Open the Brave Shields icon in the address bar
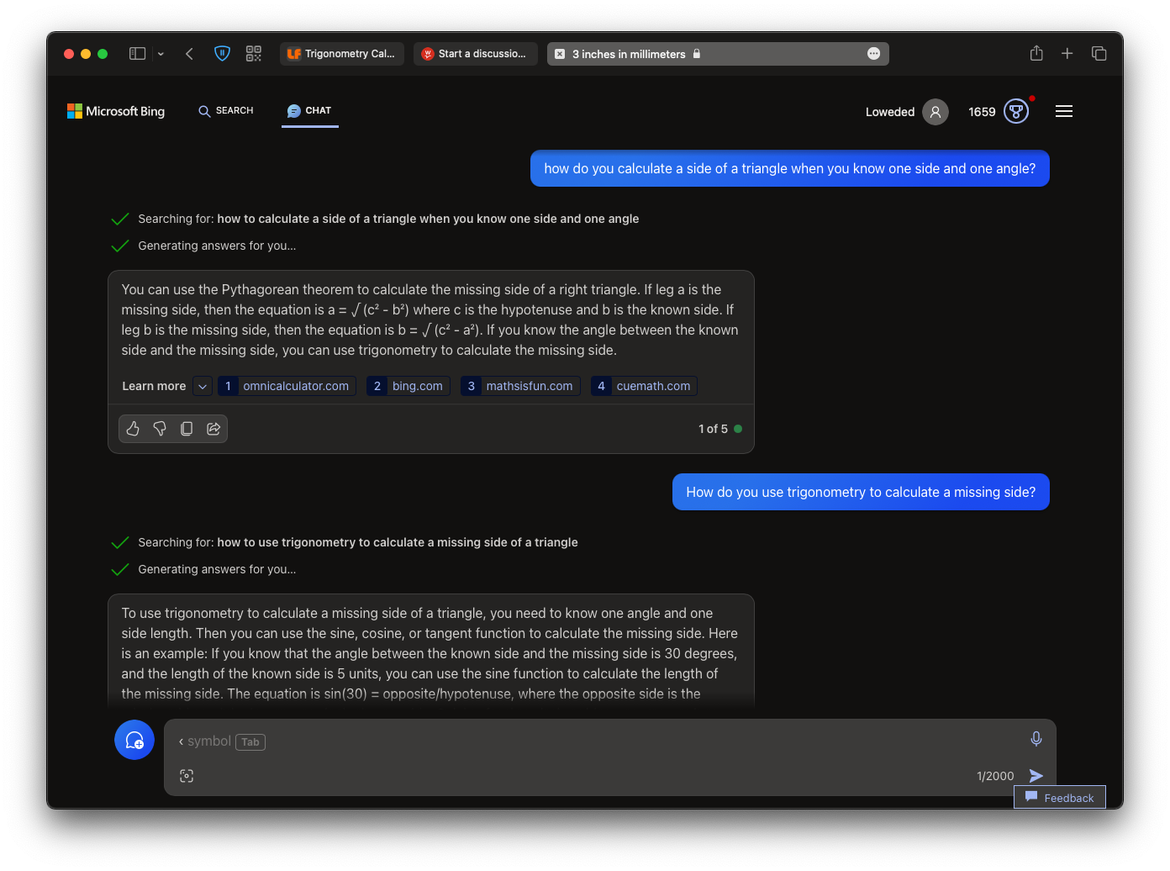Image resolution: width=1170 pixels, height=871 pixels. [x=221, y=53]
